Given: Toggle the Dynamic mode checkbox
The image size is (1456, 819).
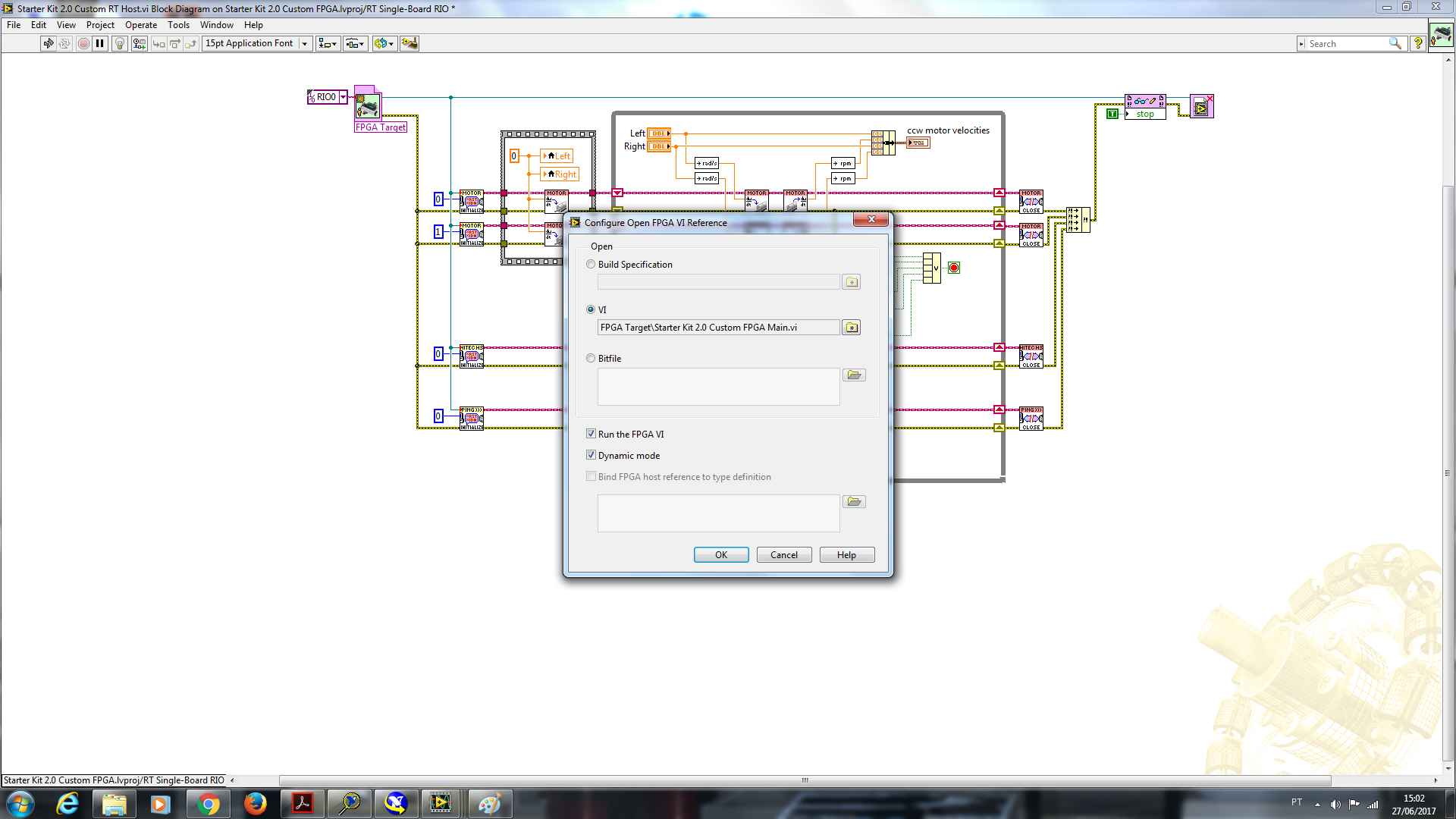Looking at the screenshot, I should click(591, 455).
